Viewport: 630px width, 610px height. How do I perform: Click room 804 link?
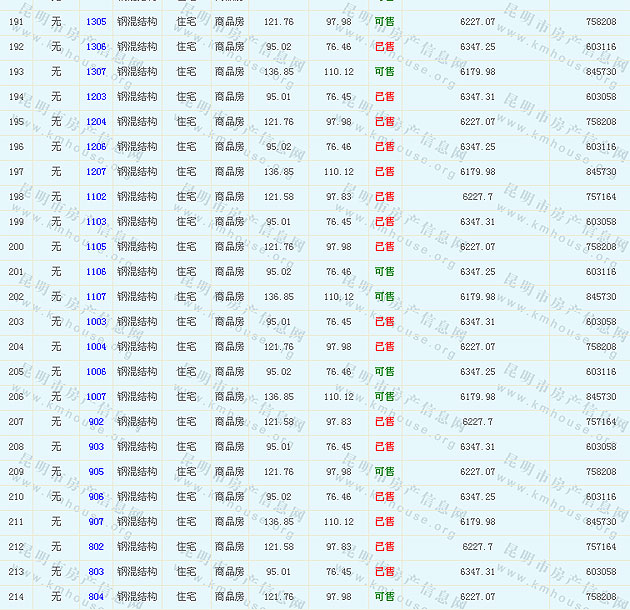click(96, 597)
